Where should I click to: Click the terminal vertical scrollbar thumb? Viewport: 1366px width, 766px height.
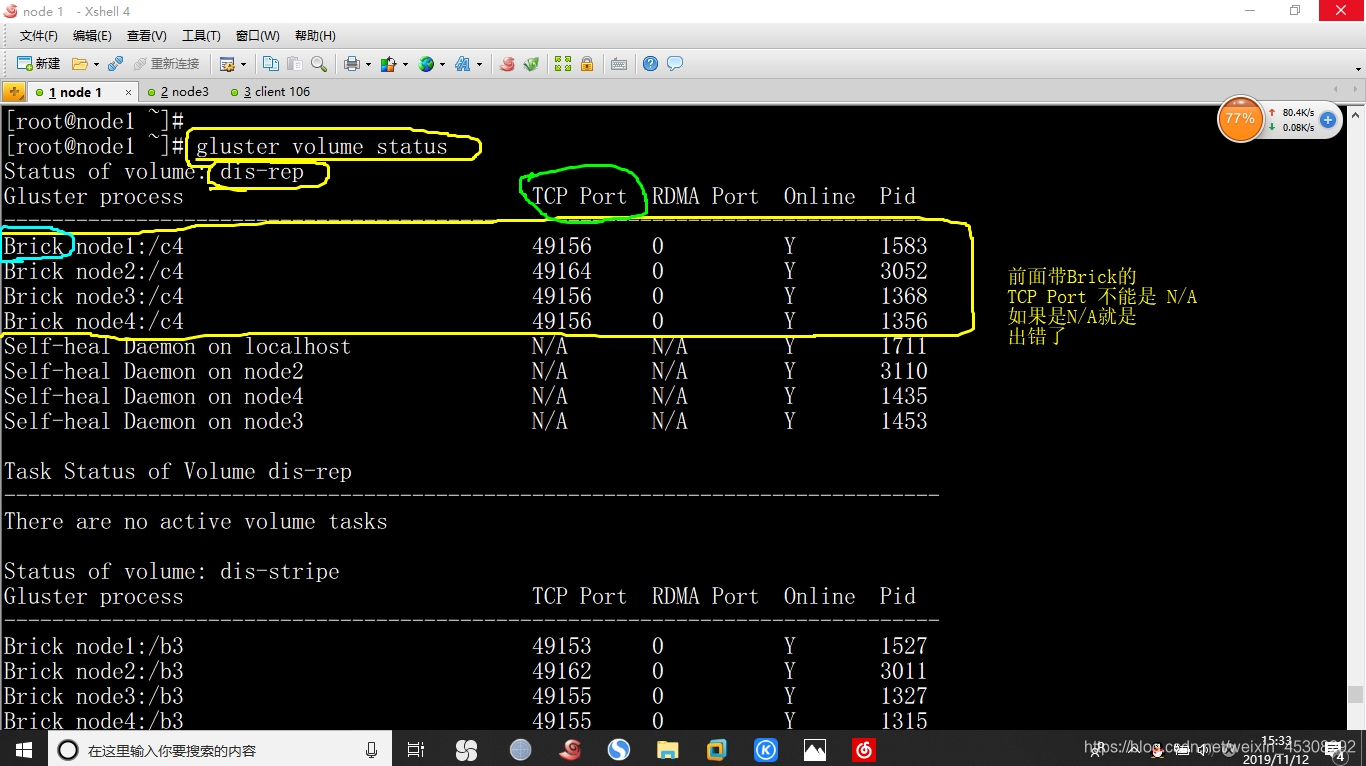coord(1356,694)
